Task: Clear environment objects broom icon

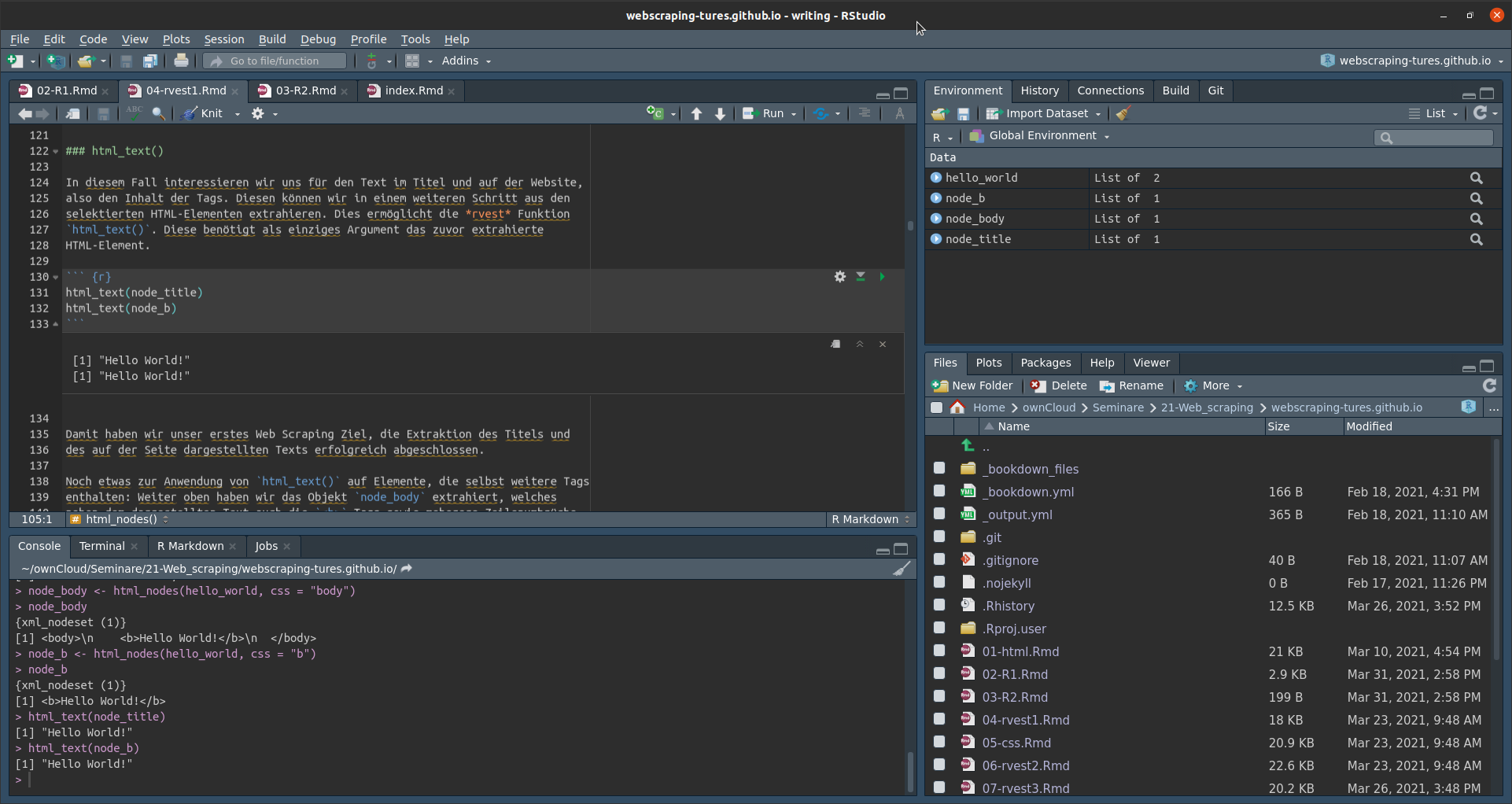Action: (1123, 113)
